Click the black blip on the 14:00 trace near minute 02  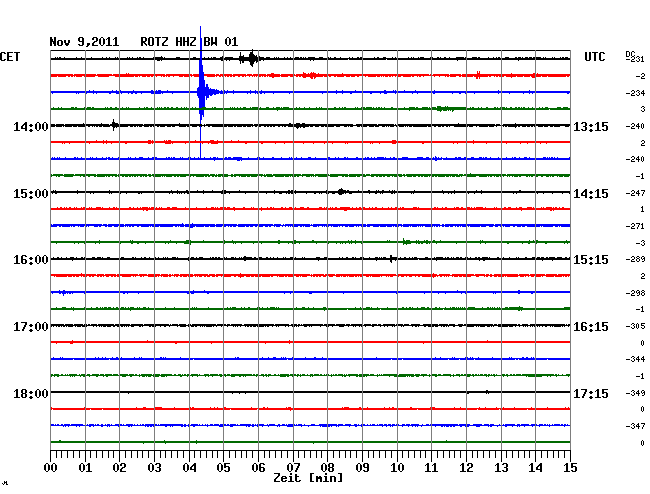tap(114, 125)
